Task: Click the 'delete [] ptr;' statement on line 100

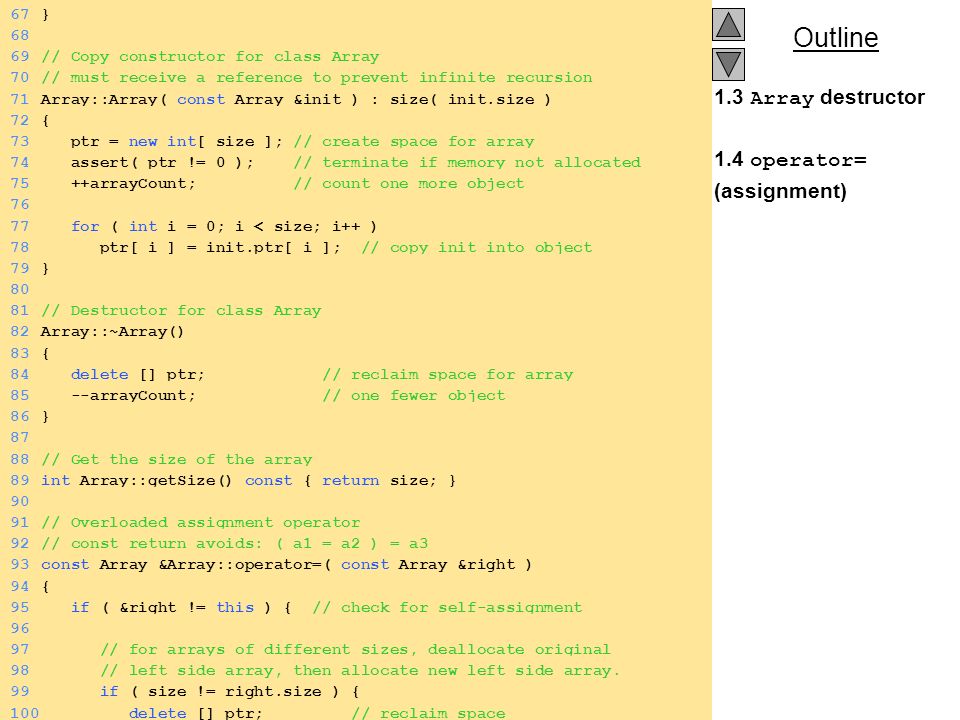Action: point(195,713)
